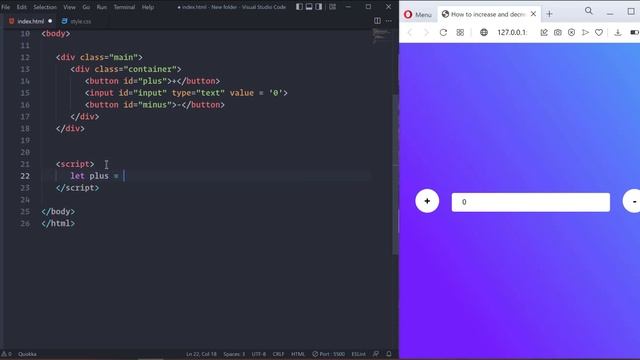The height and width of the screenshot is (360, 640).
Task: Click the Opera search tabs magnifier icon
Action: coord(589,11)
